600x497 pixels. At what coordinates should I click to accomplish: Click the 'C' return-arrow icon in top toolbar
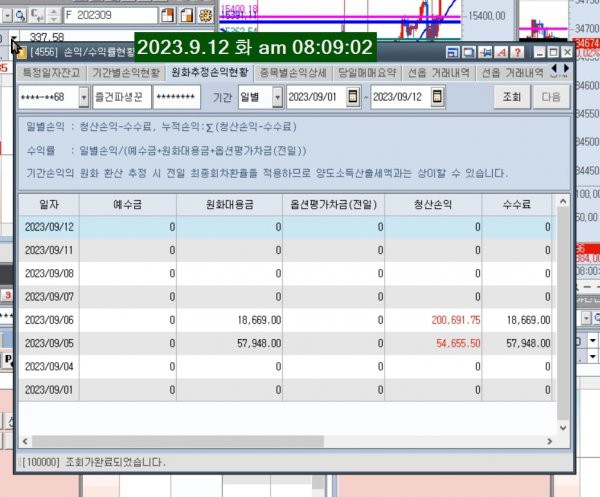coord(37,15)
